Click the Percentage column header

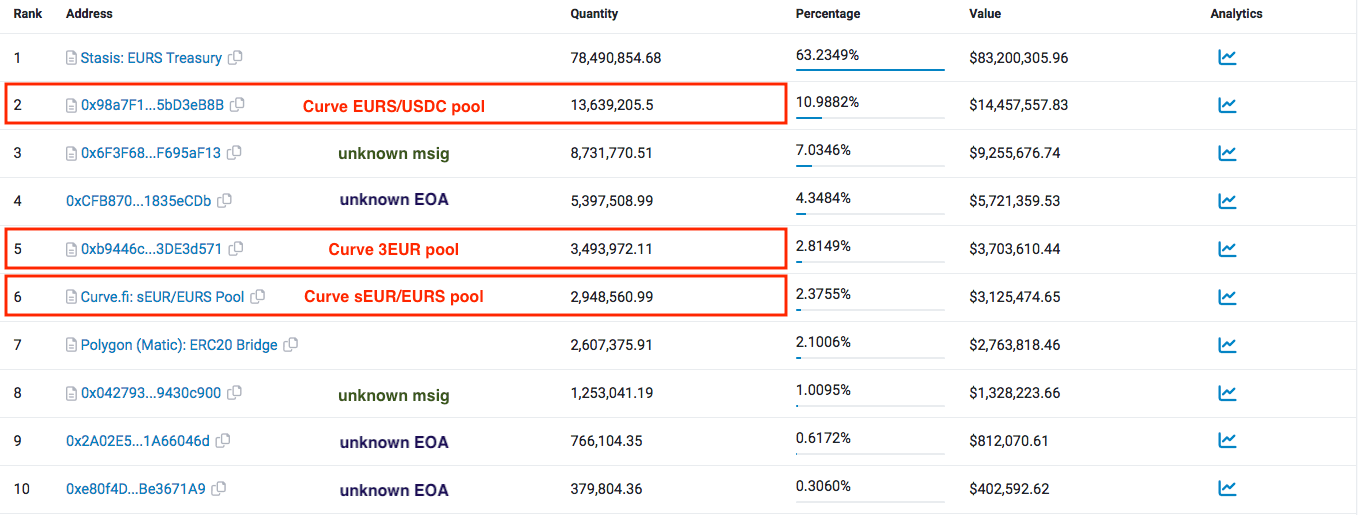pyautogui.click(x=827, y=14)
